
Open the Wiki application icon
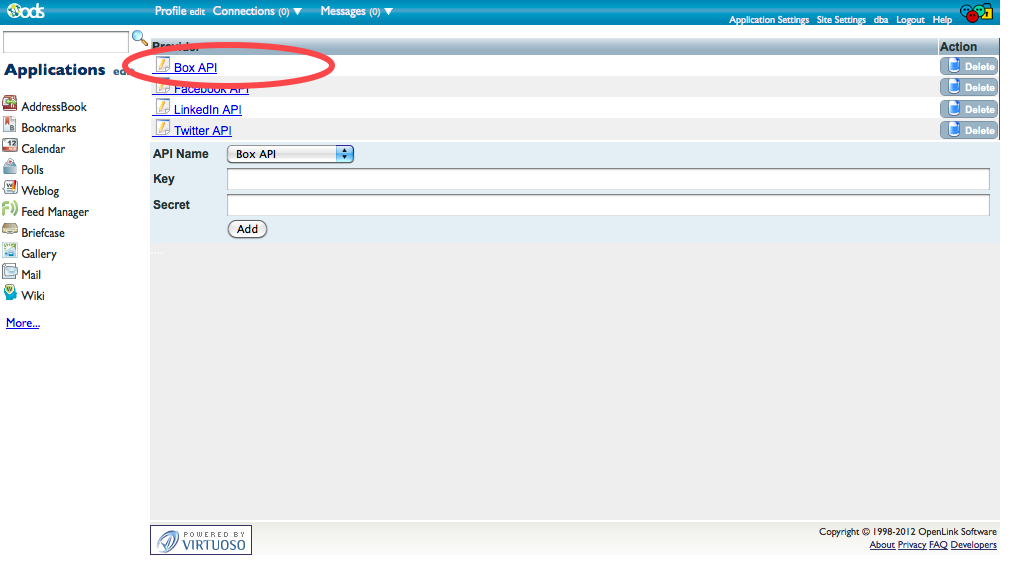click(x=10, y=294)
